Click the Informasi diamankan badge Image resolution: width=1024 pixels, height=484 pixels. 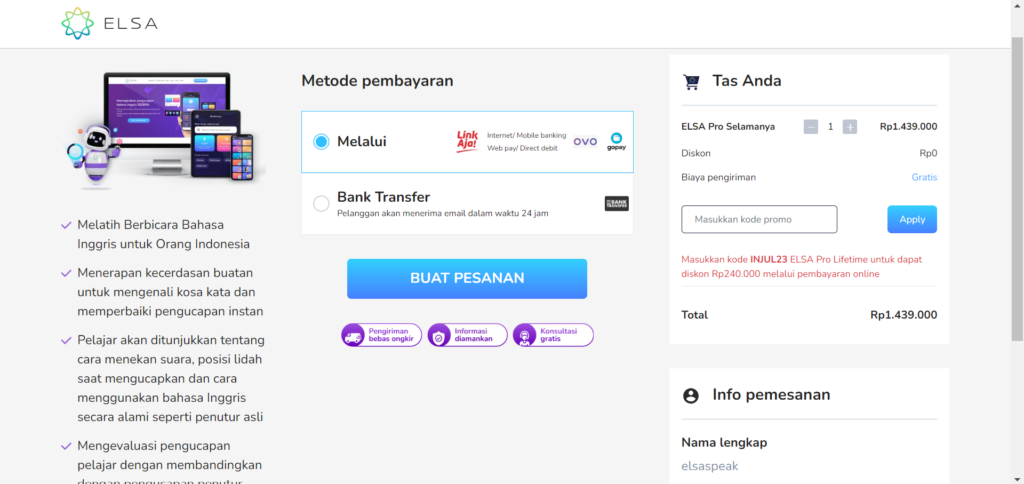click(467, 335)
